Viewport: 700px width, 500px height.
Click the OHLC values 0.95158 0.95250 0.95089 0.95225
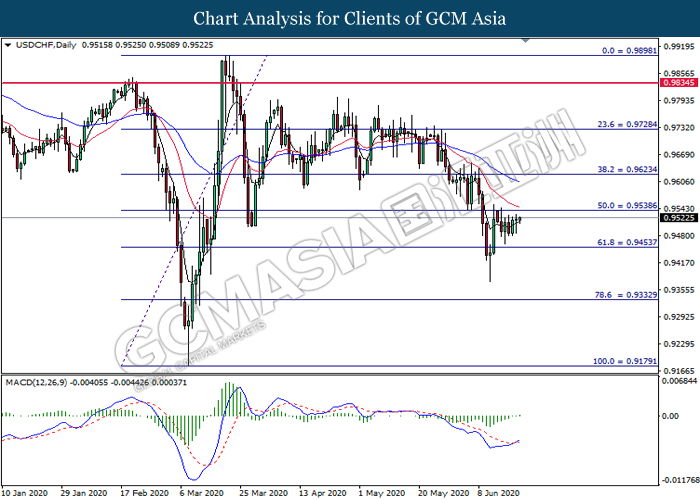tap(148, 45)
